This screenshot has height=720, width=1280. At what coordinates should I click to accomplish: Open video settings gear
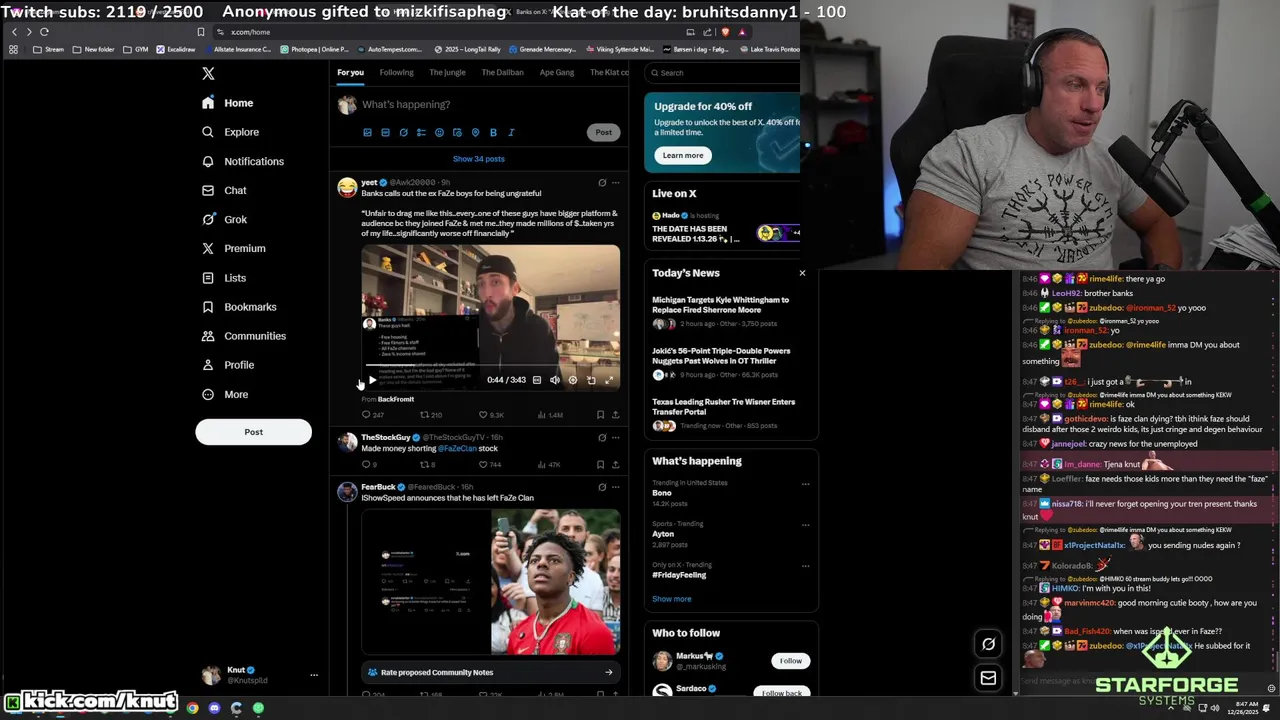tap(573, 380)
